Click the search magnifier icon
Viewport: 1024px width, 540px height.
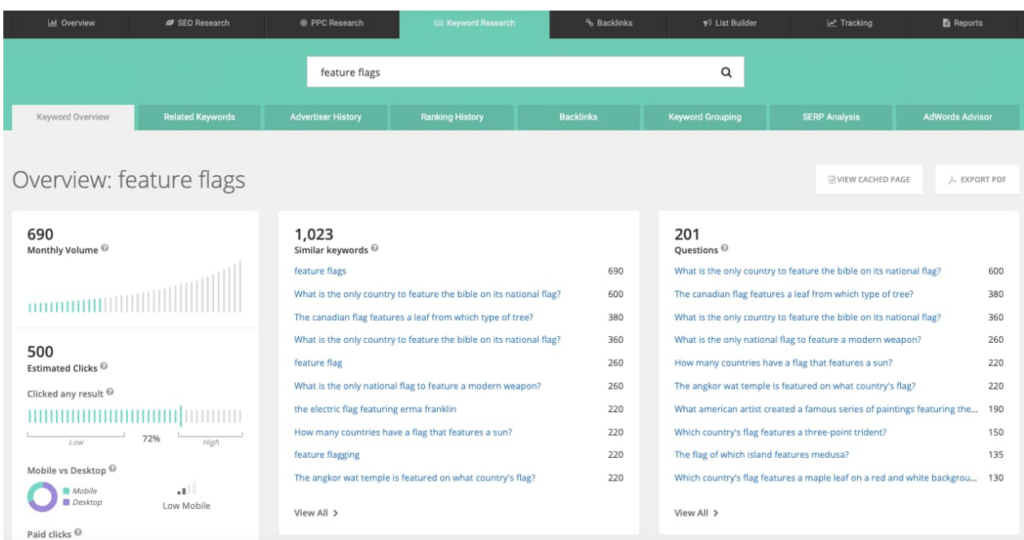click(x=726, y=72)
